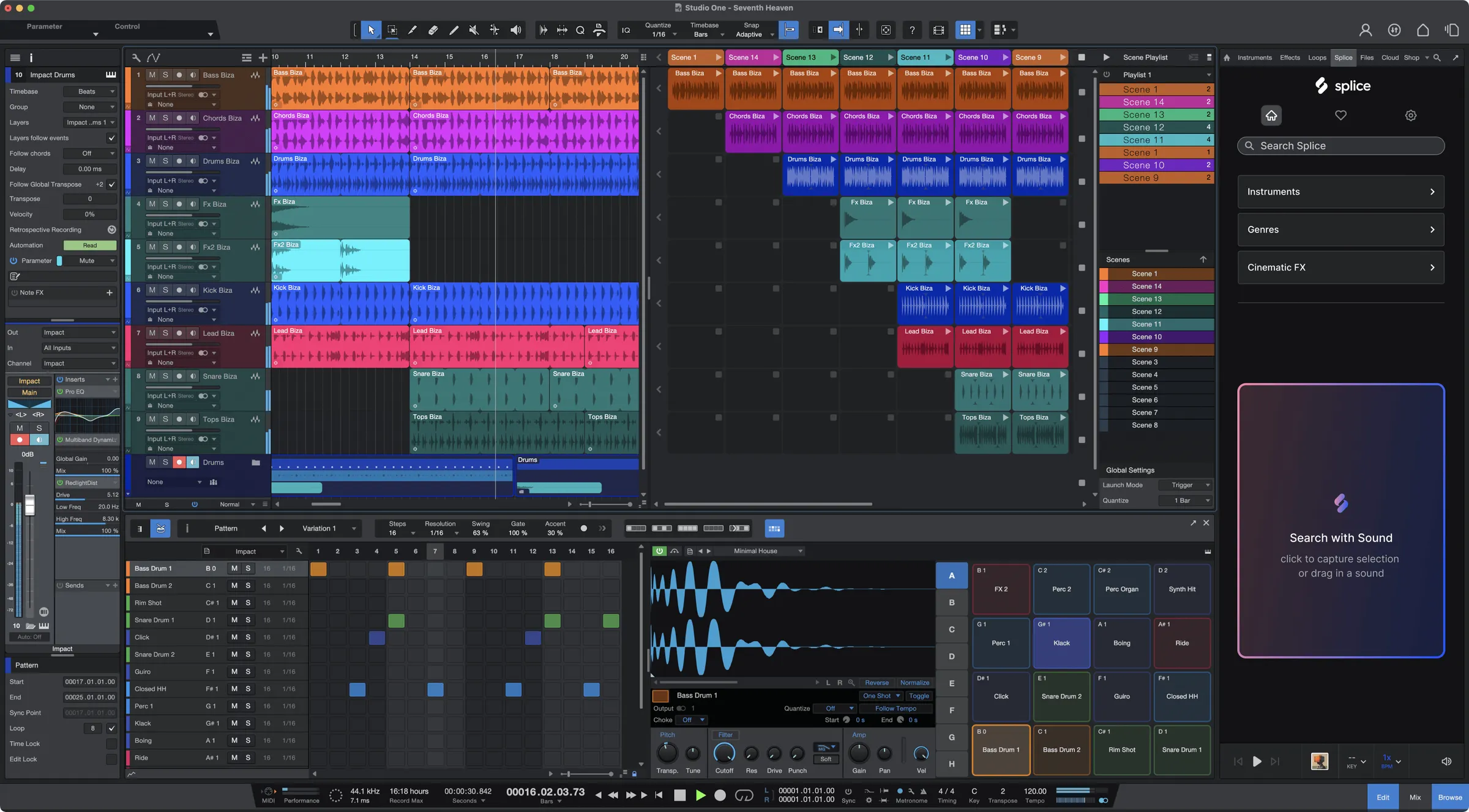Screen dimensions: 1469x812
Task: Select the Arrow tool in the toolbar
Action: click(370, 30)
